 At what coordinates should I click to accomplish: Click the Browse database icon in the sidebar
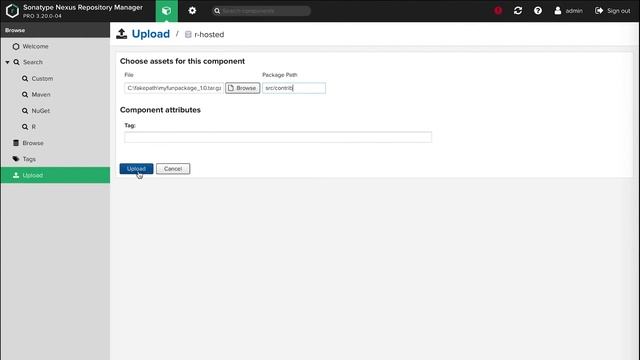(x=16, y=143)
